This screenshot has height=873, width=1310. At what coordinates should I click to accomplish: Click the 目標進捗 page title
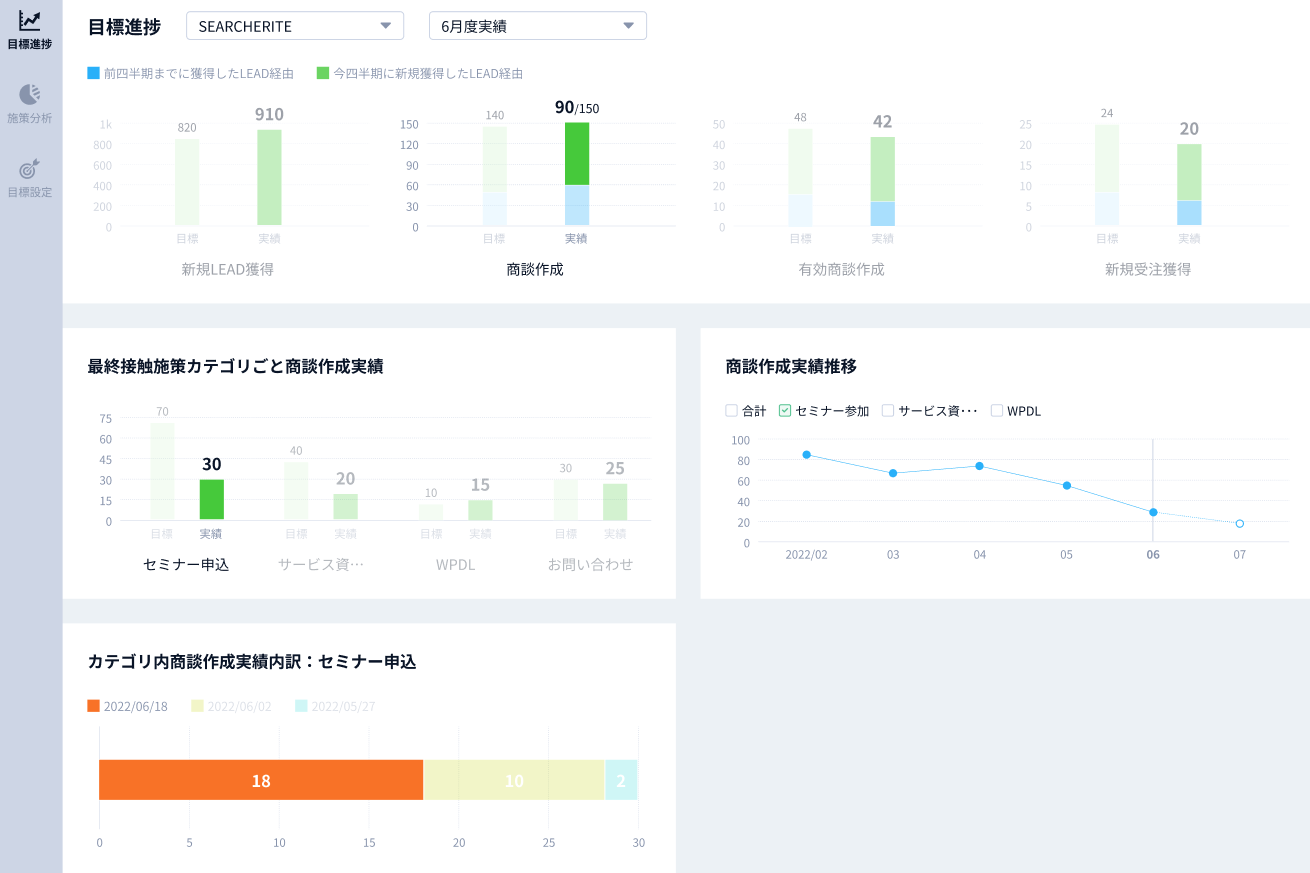(124, 27)
